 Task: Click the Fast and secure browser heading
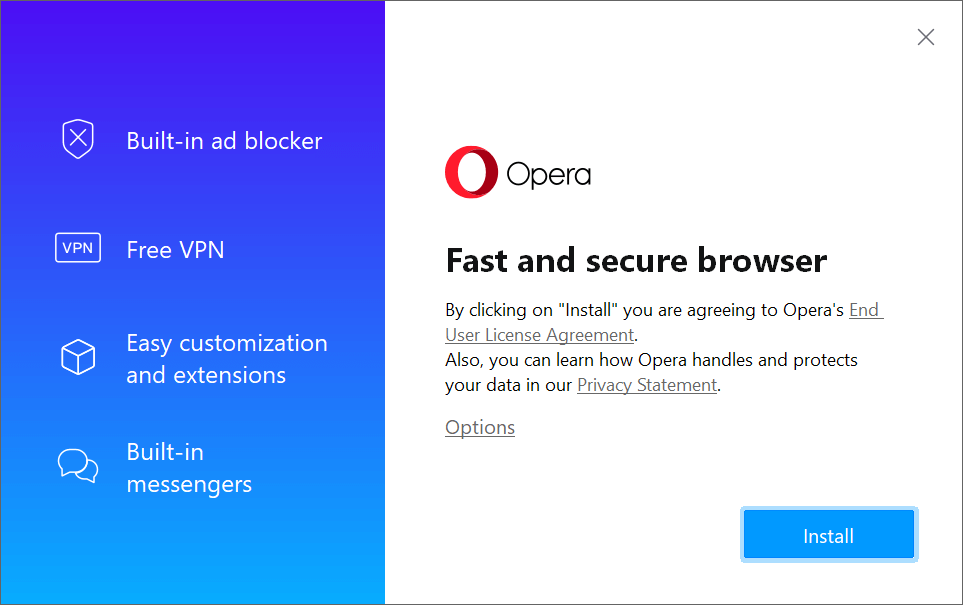[635, 260]
